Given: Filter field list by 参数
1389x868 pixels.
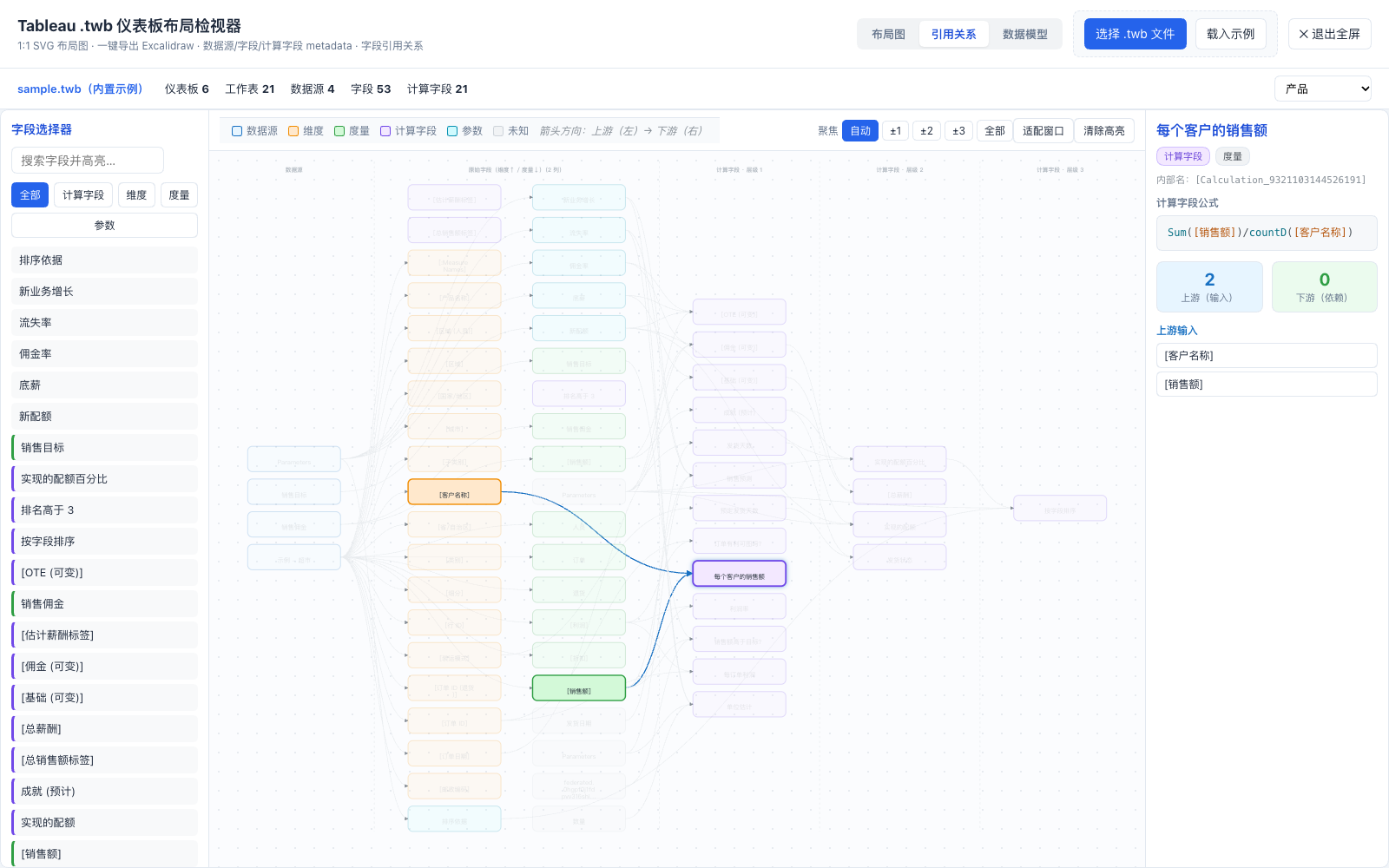Looking at the screenshot, I should pos(104,226).
